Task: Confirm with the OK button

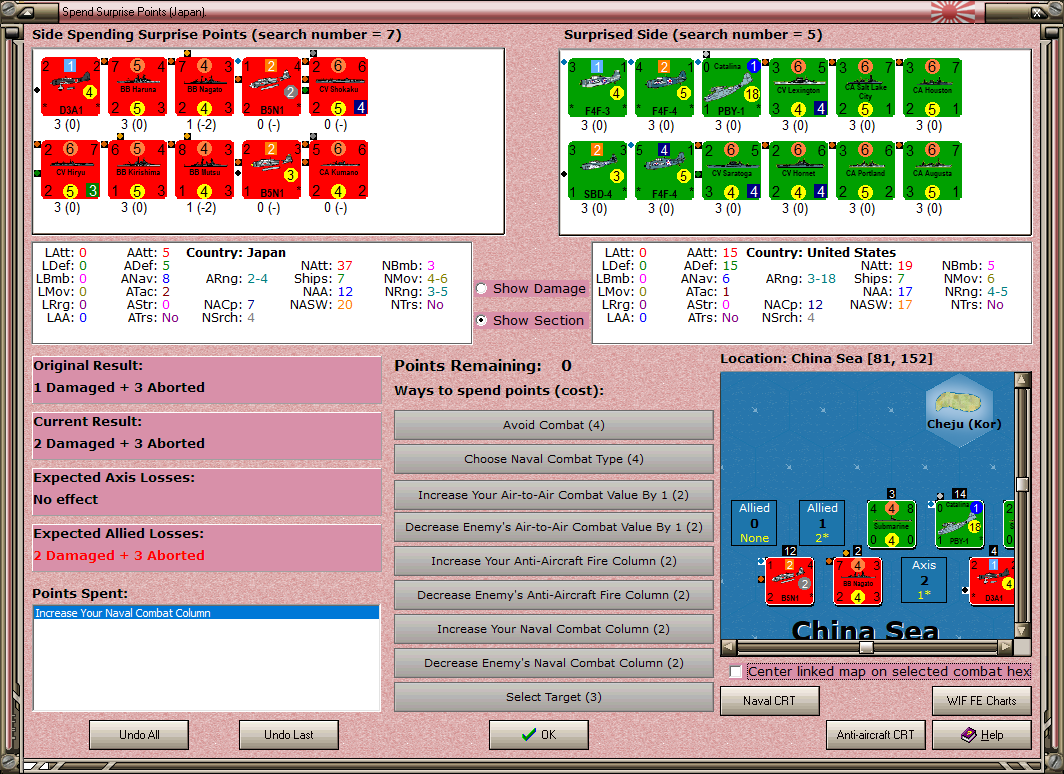Action: coord(539,735)
